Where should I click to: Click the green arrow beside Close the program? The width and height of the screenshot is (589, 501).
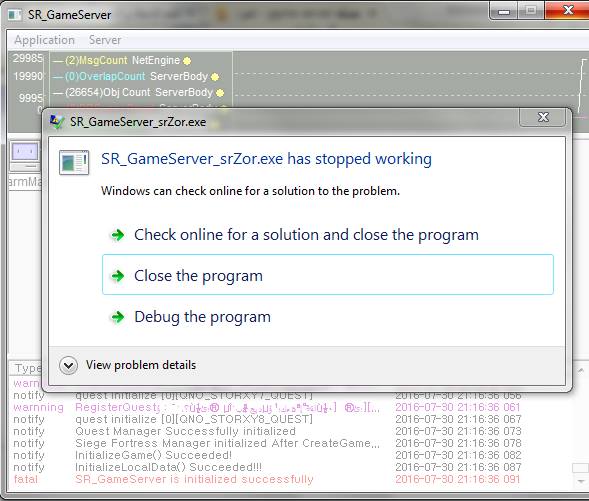tap(118, 276)
